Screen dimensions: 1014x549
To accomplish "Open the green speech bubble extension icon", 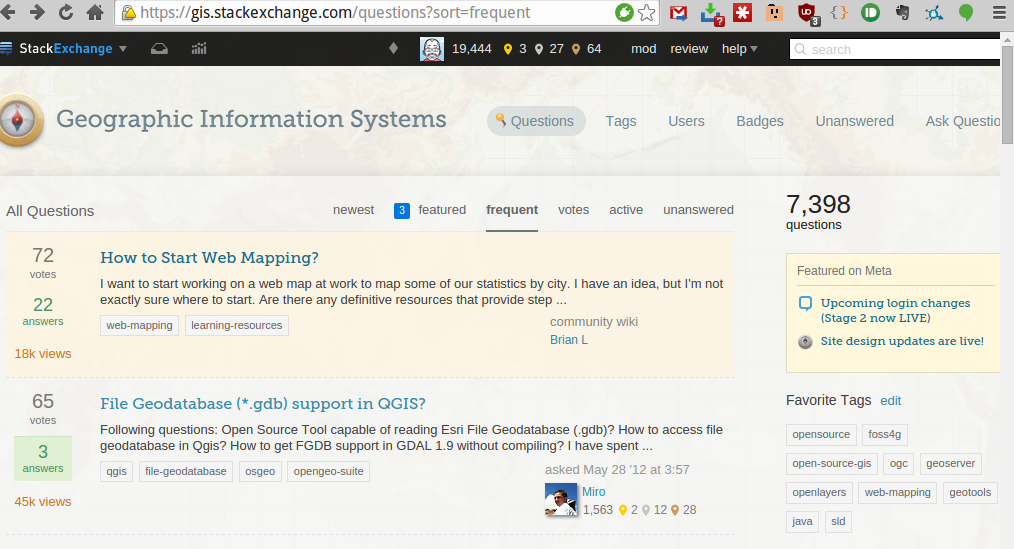I will point(966,12).
